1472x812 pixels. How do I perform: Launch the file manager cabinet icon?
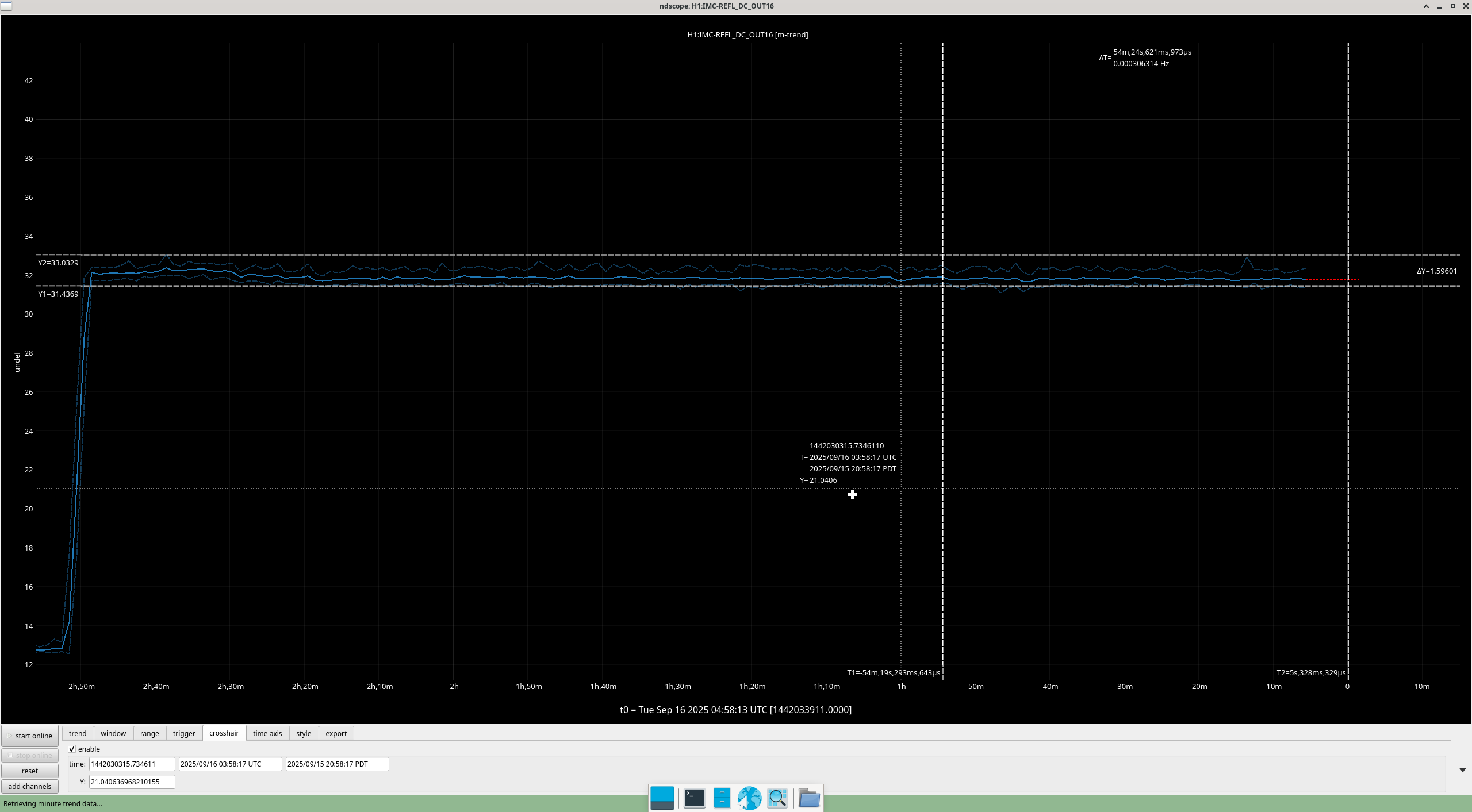(x=722, y=798)
